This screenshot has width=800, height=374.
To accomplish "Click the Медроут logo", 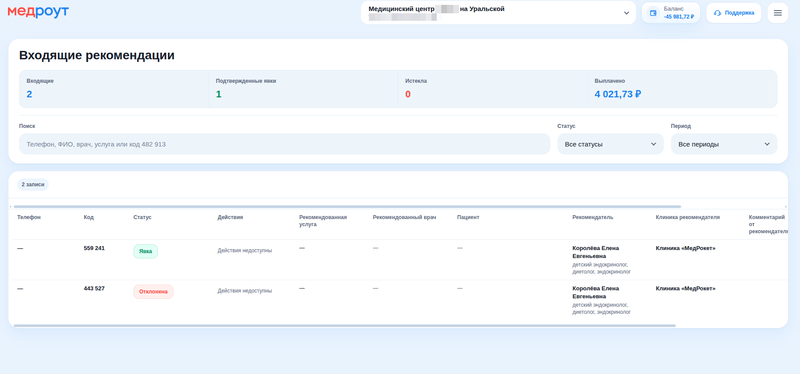I will [x=38, y=12].
